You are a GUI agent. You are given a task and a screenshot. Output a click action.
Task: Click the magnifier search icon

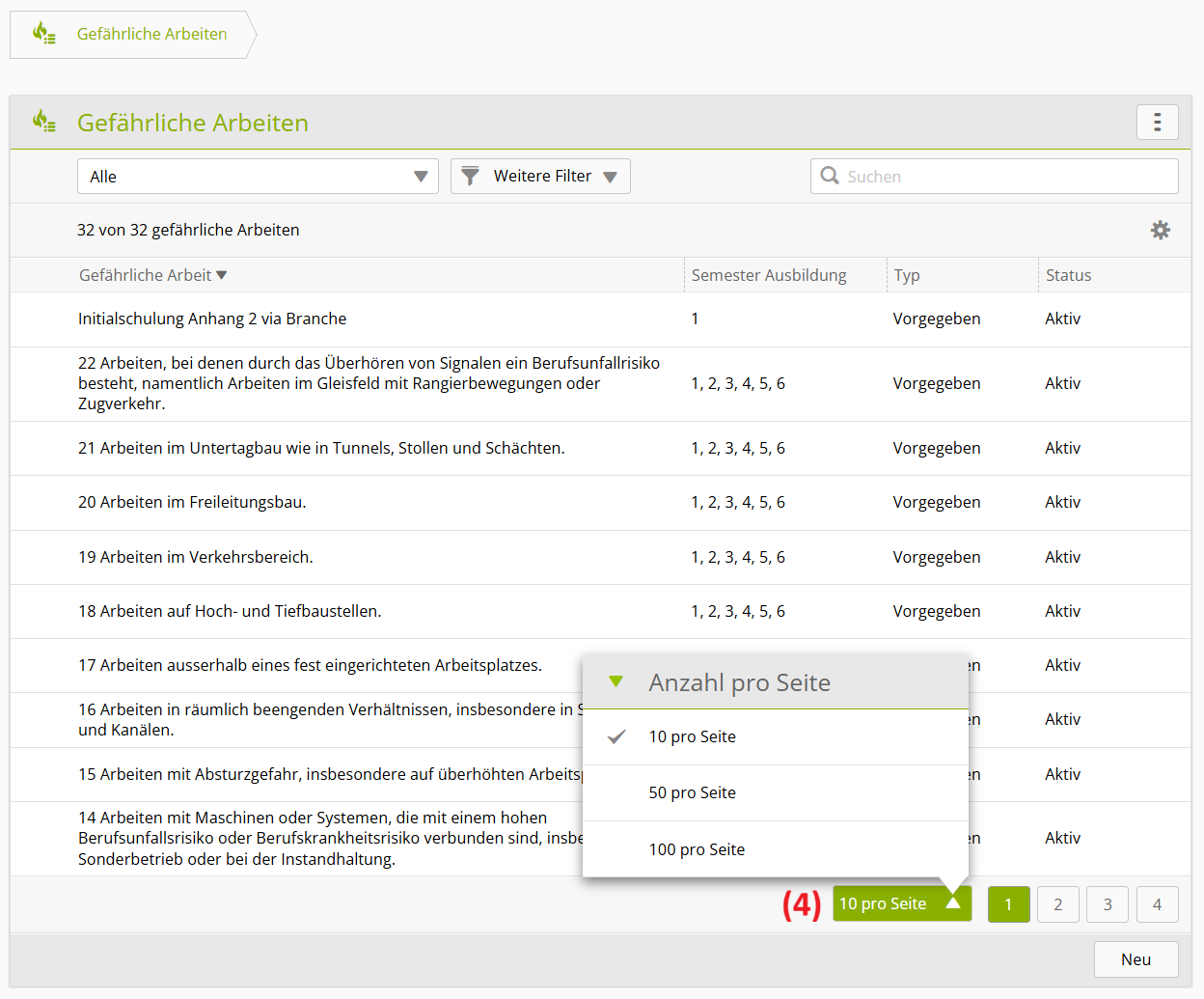829,176
